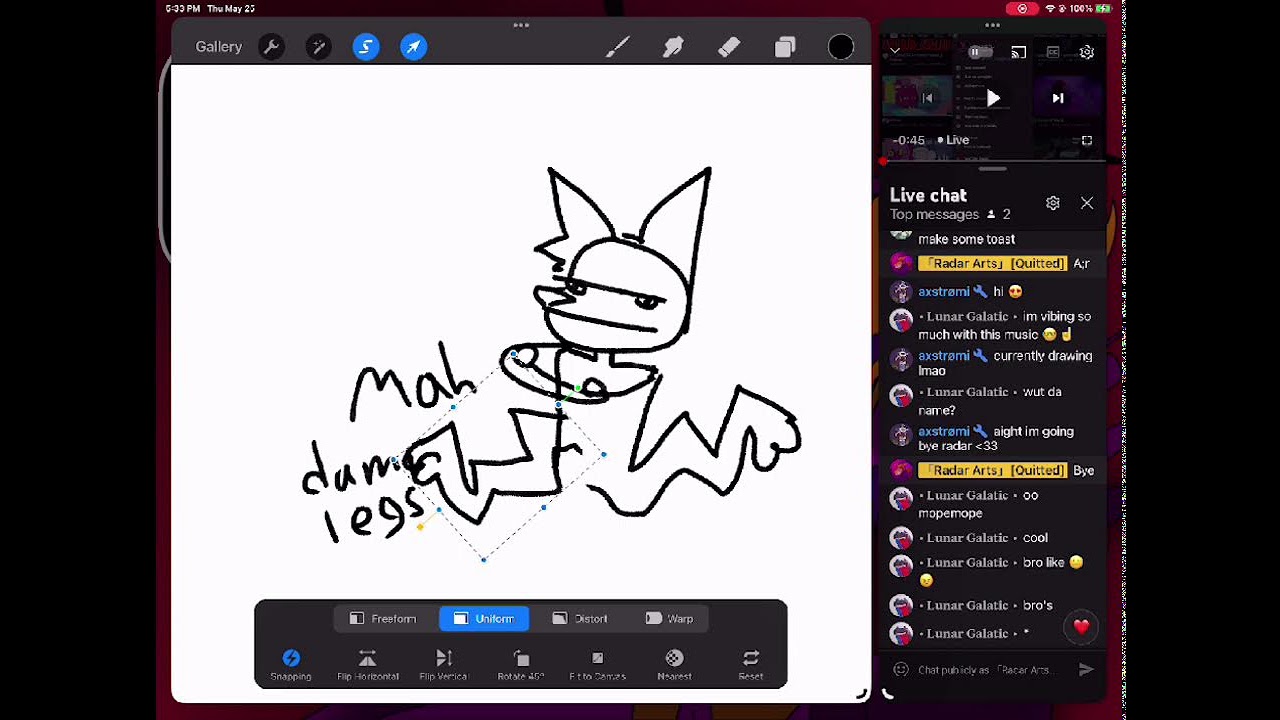
Task: Send the chat message
Action: pos(1086,670)
